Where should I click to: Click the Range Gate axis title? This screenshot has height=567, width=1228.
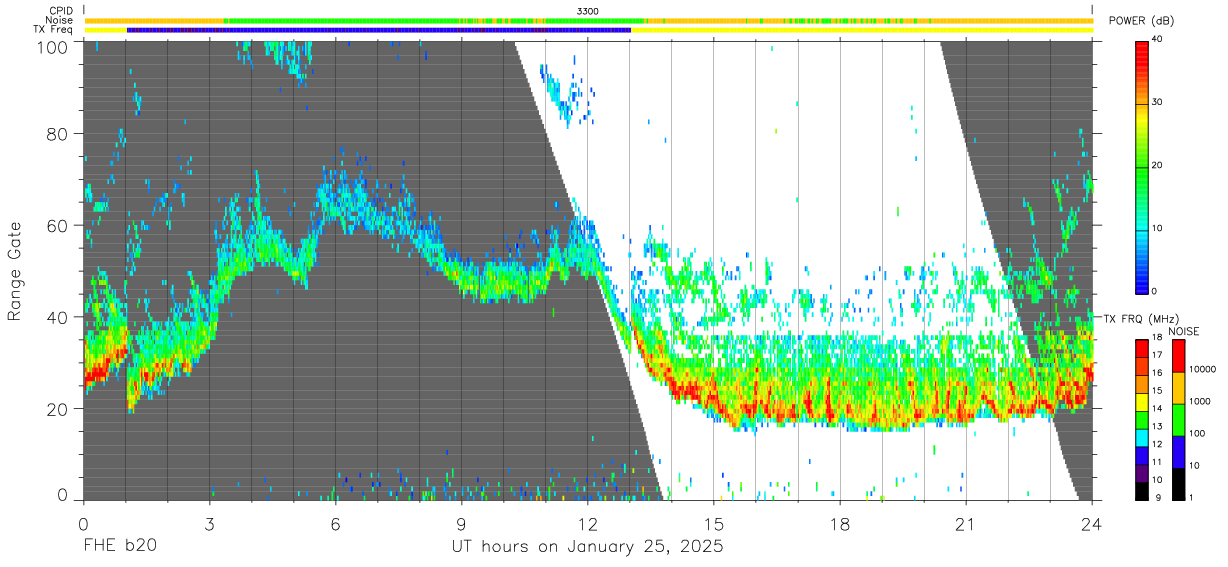pyautogui.click(x=15, y=272)
